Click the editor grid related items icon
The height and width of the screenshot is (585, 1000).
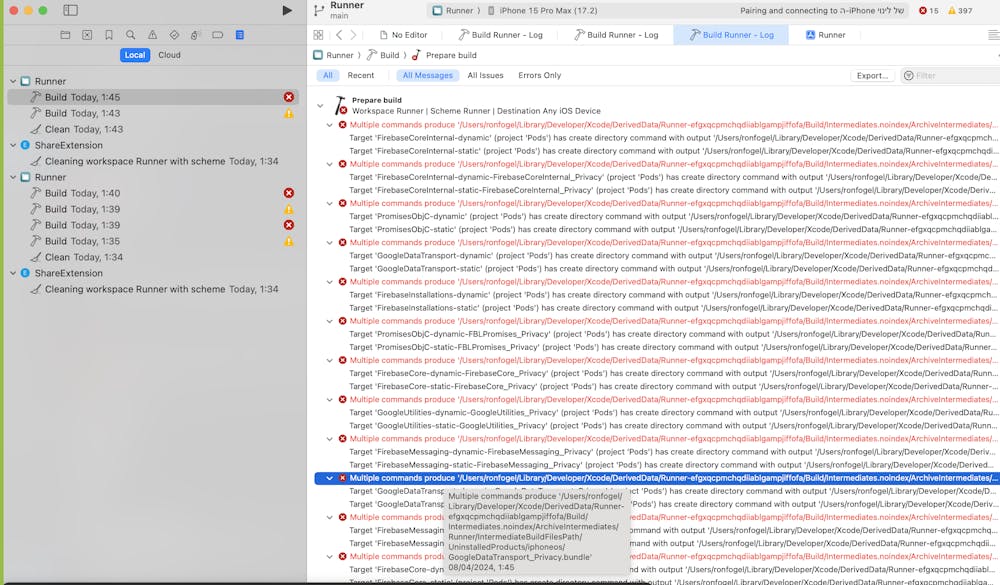pos(318,35)
